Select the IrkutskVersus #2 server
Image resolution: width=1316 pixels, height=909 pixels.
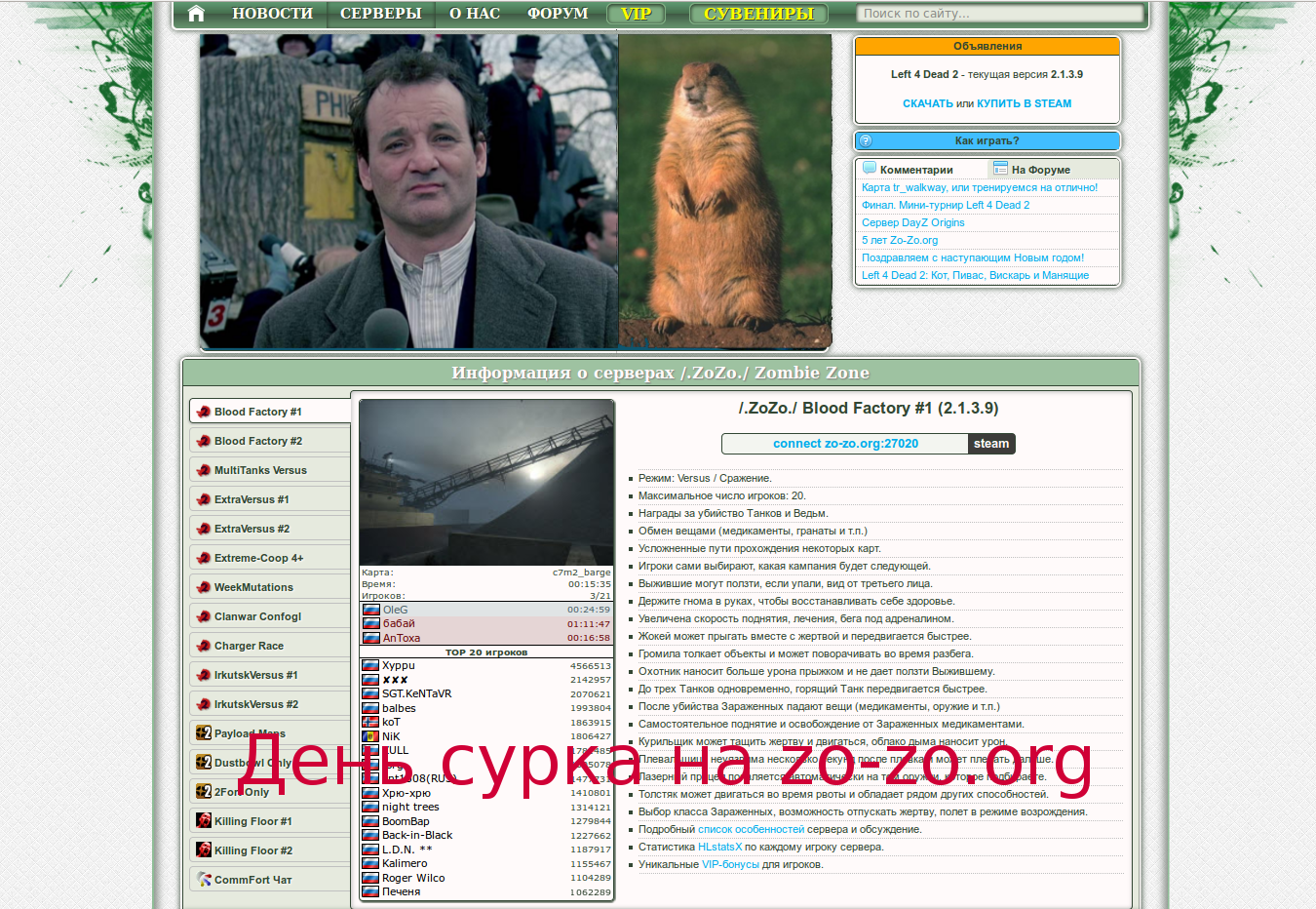coord(270,704)
